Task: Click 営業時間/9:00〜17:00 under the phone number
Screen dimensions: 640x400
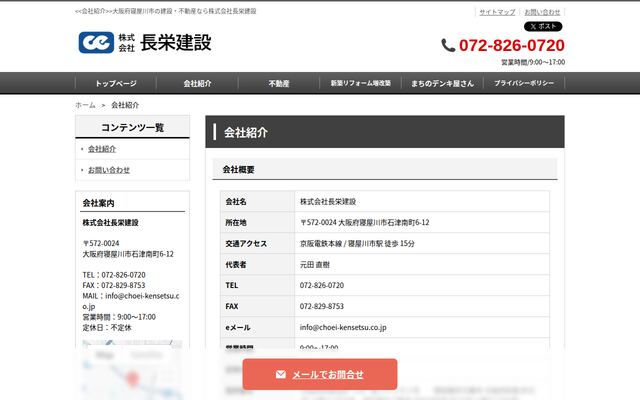Action: [533, 62]
